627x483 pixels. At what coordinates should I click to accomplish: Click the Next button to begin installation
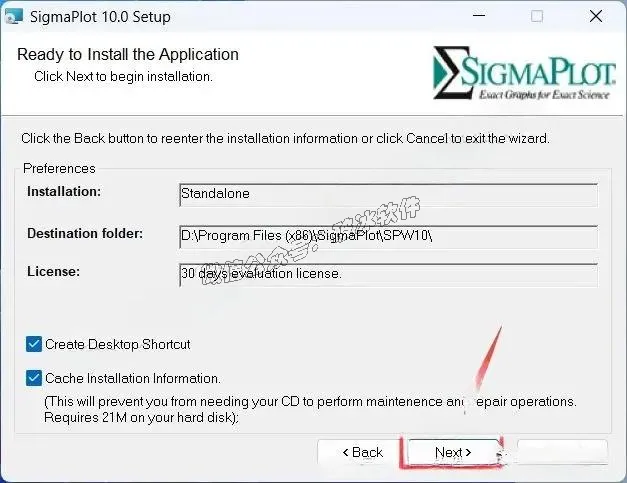453,452
